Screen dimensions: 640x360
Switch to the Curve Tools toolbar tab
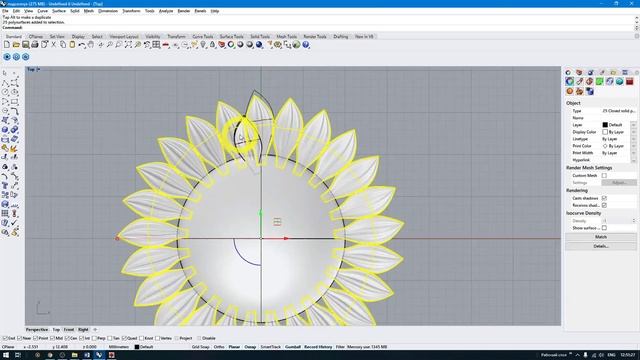click(x=203, y=37)
